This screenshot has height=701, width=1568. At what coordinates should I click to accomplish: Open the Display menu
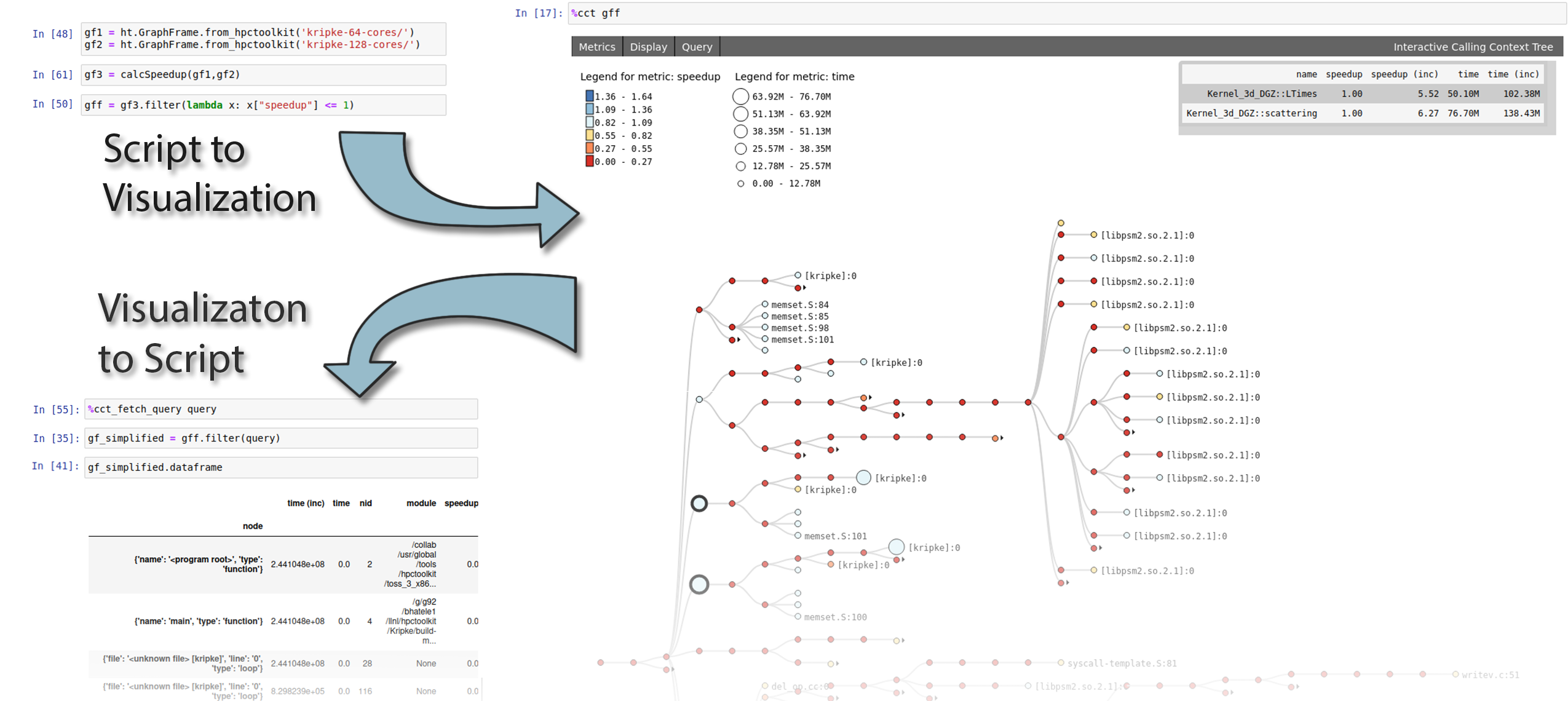point(647,47)
